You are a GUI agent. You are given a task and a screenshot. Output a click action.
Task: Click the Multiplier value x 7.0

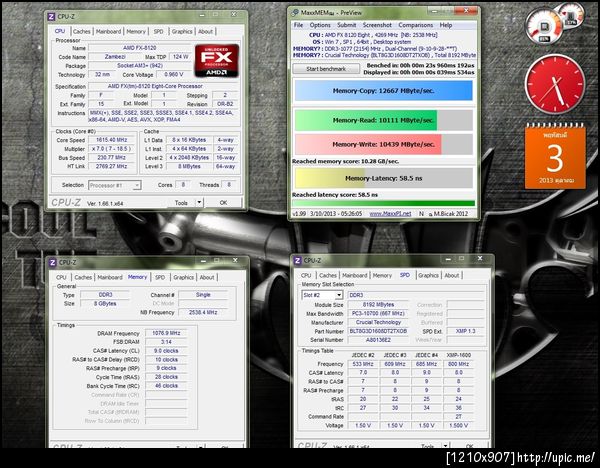click(x=111, y=149)
